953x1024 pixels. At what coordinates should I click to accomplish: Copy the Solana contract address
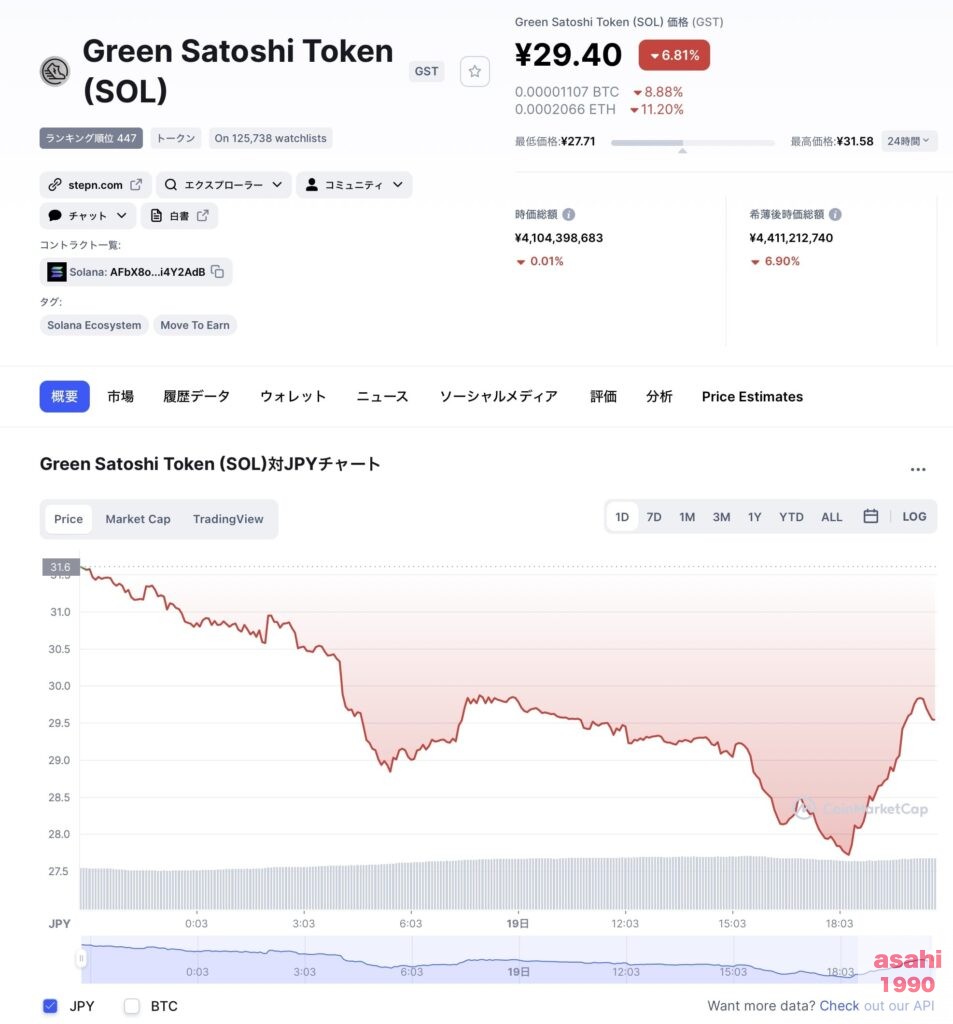click(218, 272)
